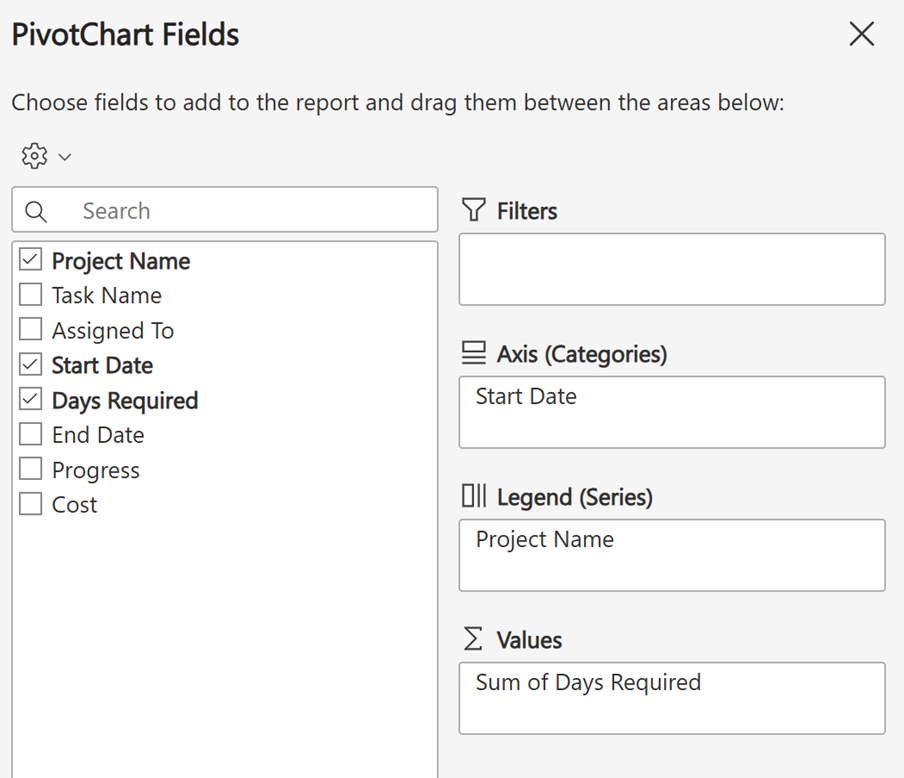Uncheck the Project Name field
The height and width of the screenshot is (778, 904).
pos(31,261)
